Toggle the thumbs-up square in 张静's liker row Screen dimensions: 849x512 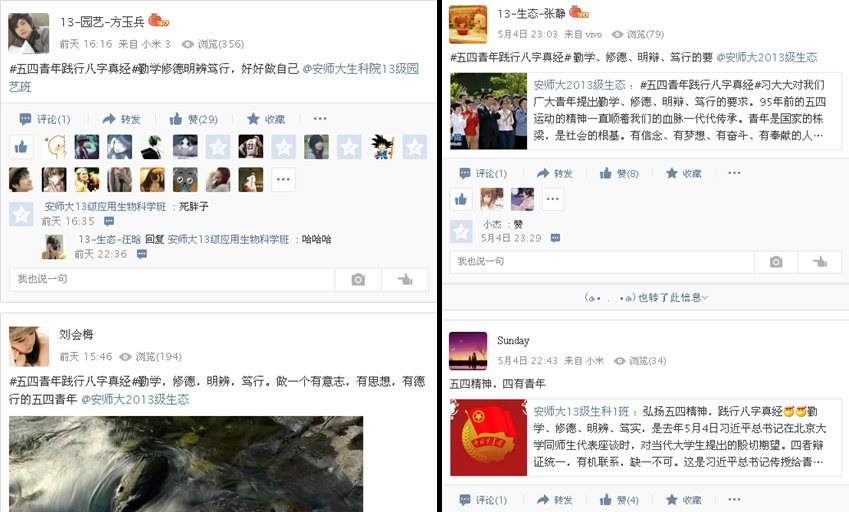(x=461, y=200)
